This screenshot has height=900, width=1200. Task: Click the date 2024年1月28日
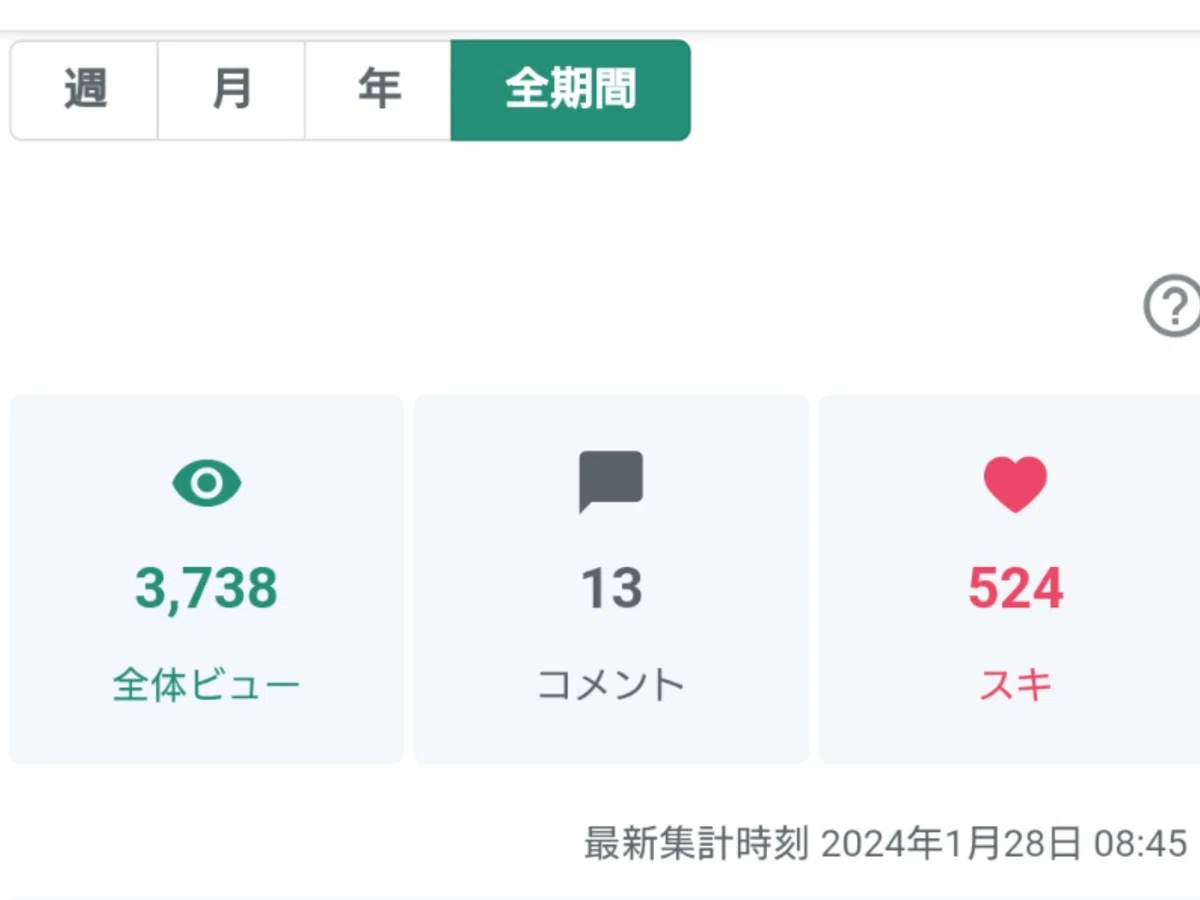[x=951, y=843]
